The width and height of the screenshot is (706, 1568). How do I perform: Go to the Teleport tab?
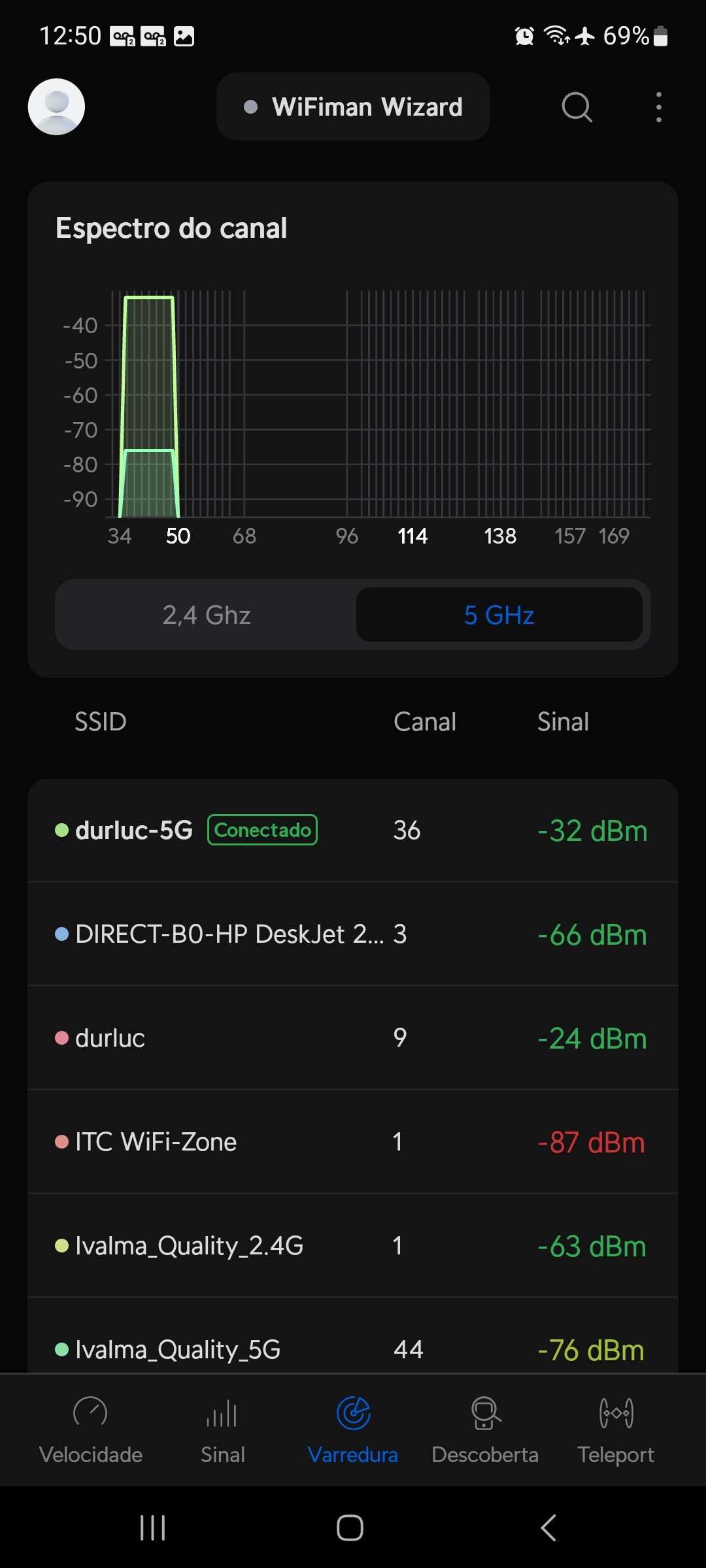(616, 1429)
